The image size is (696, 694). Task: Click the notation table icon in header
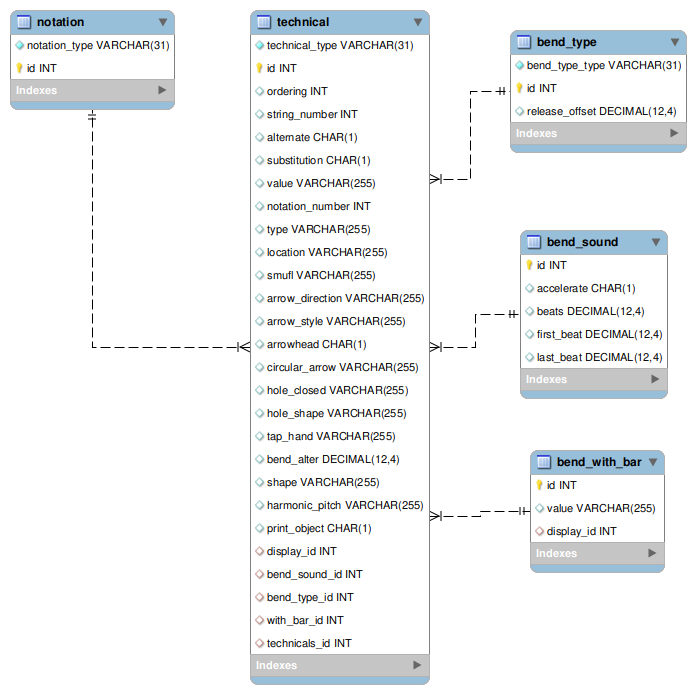point(24,22)
